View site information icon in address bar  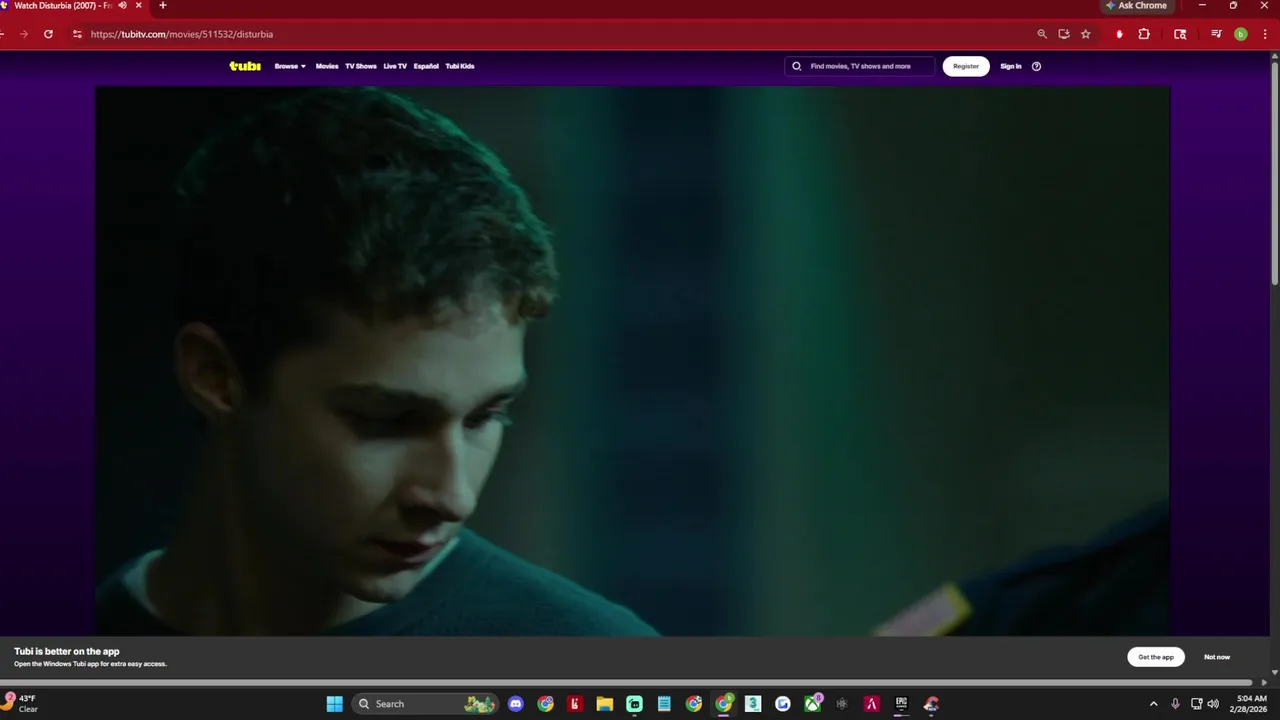77,34
